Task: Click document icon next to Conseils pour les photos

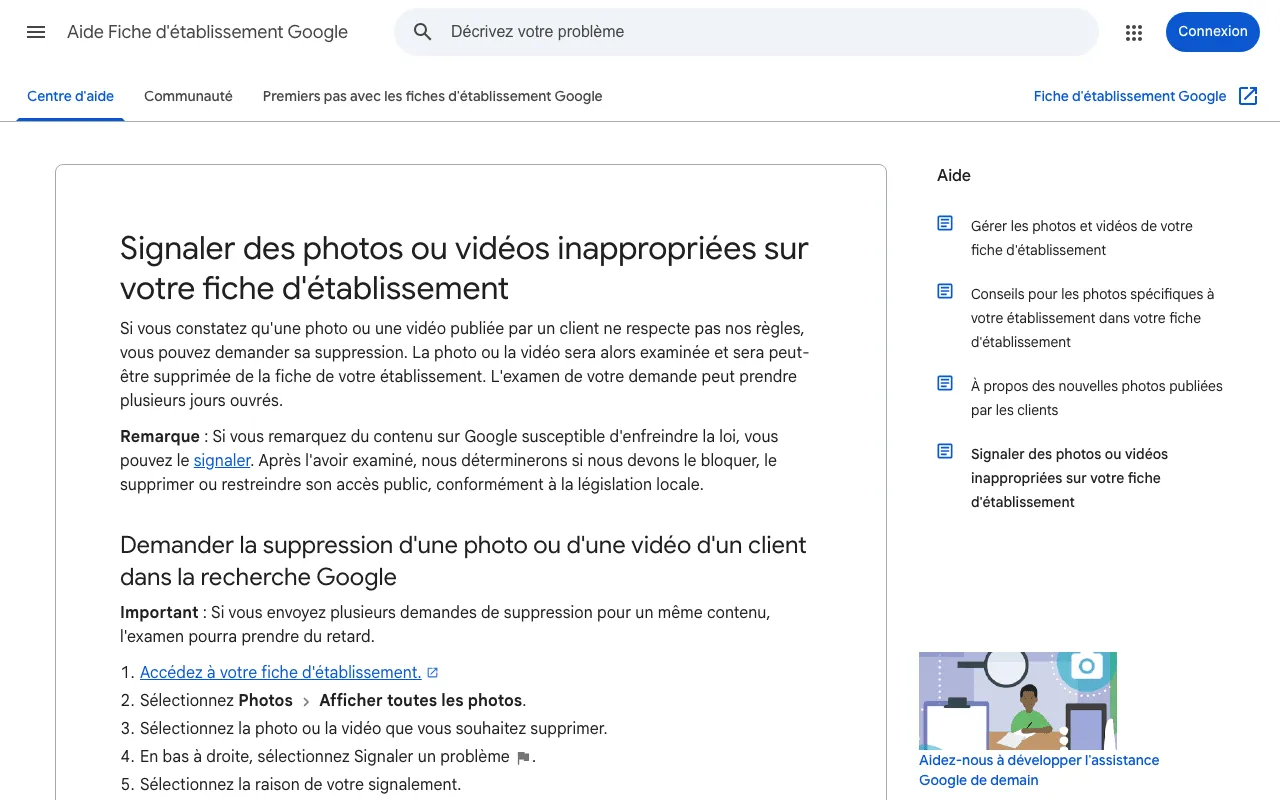Action: pos(945,291)
